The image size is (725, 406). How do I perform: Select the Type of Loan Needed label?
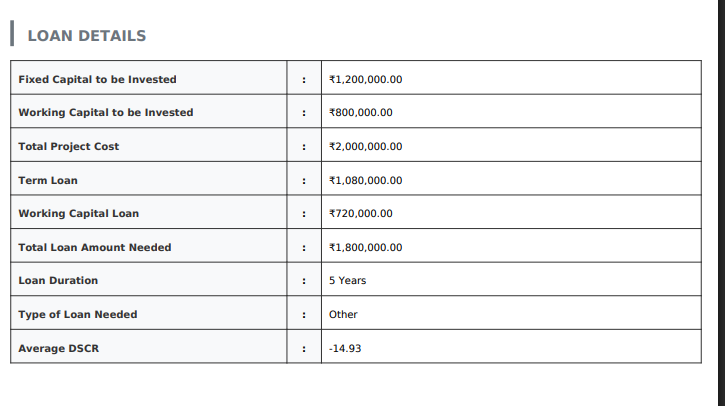[78, 315]
